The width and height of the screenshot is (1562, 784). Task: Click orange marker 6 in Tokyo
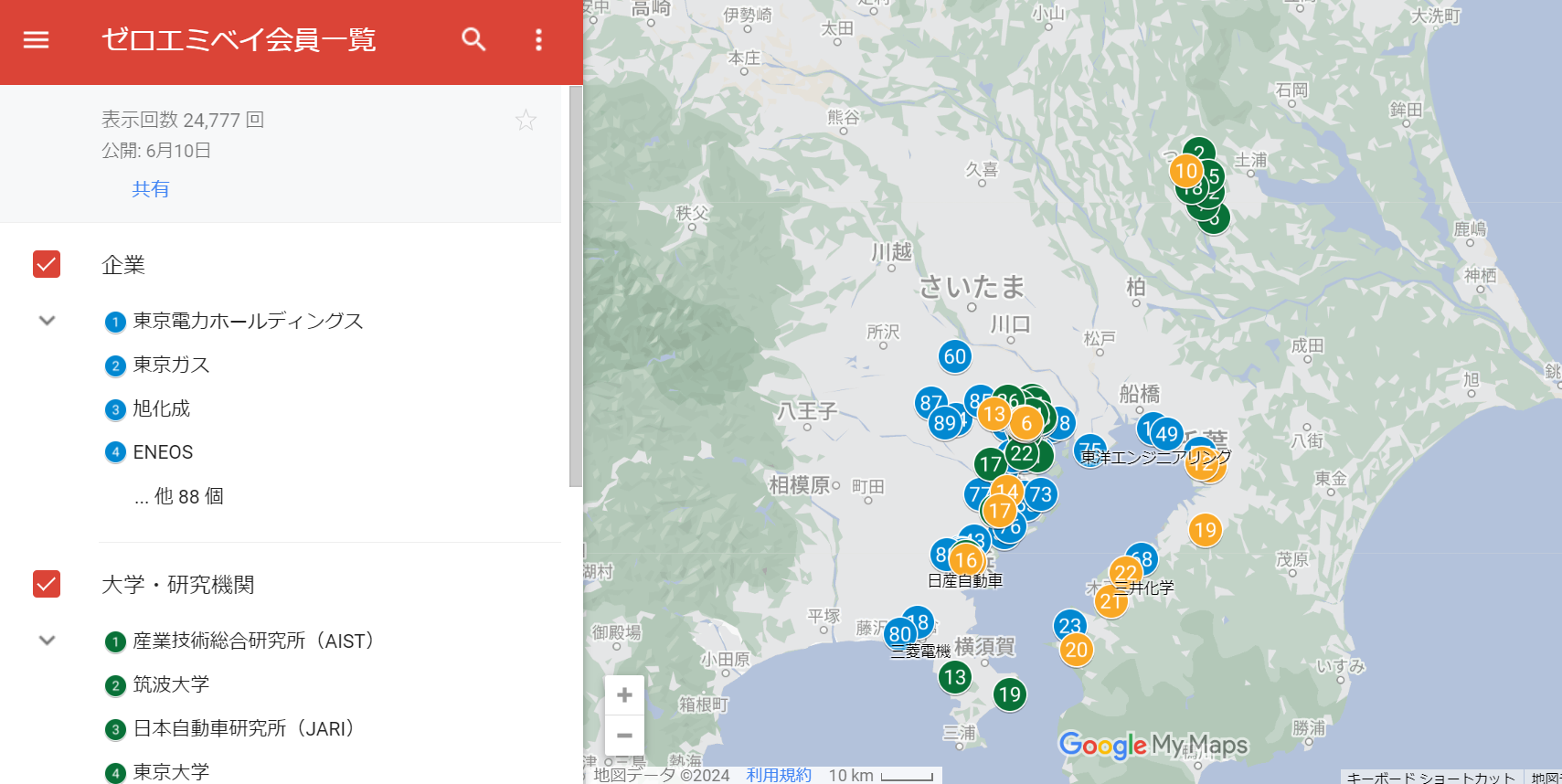click(x=1026, y=423)
